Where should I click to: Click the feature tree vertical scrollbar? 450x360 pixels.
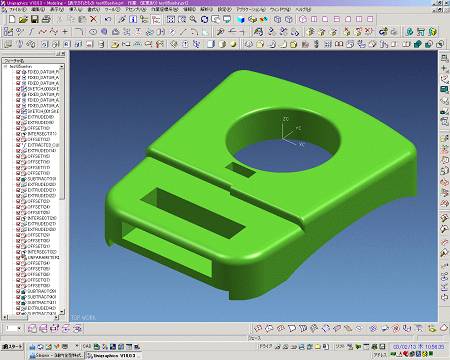pyautogui.click(x=62, y=189)
